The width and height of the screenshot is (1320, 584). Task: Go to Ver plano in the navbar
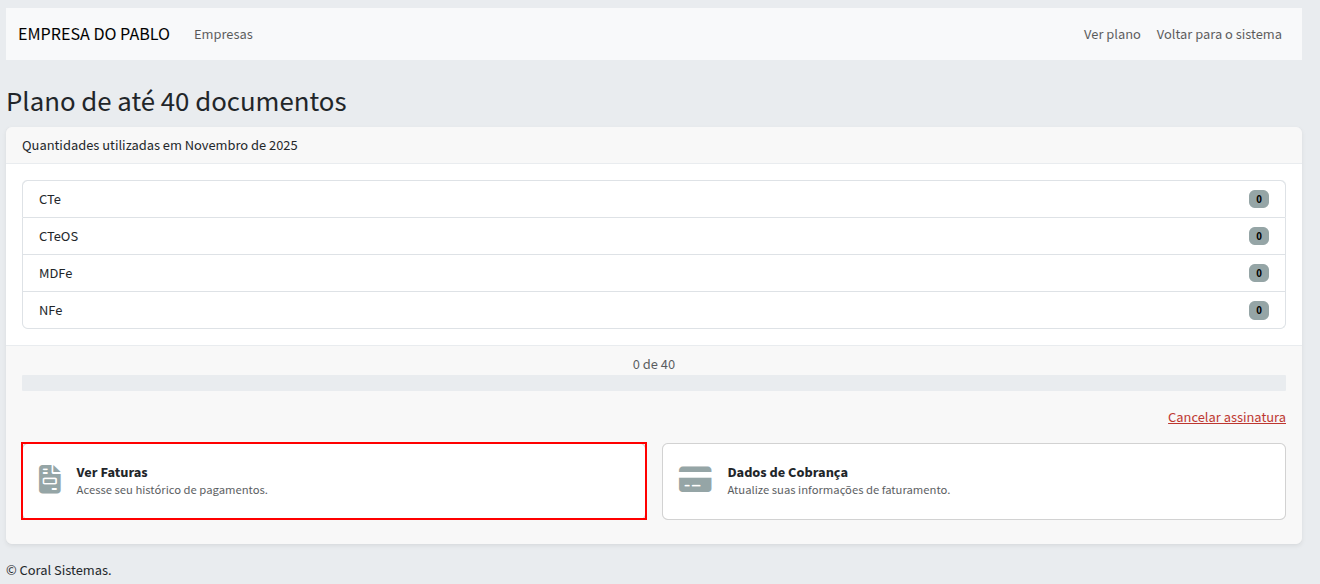click(1111, 34)
